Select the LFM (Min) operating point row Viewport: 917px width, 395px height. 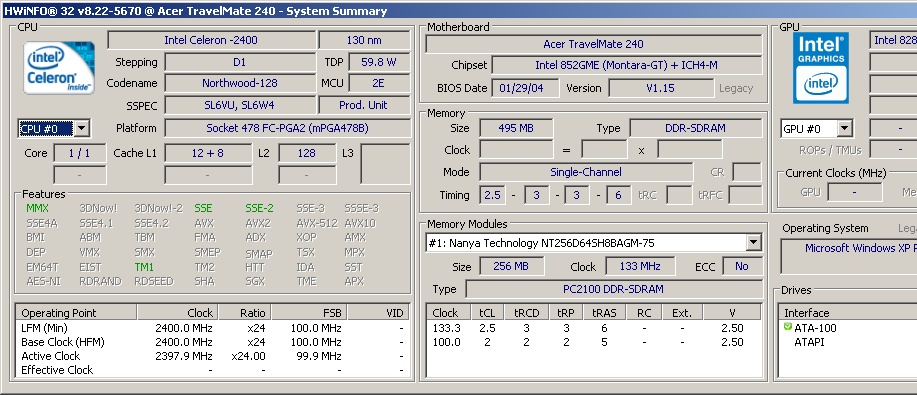[x=212, y=328]
